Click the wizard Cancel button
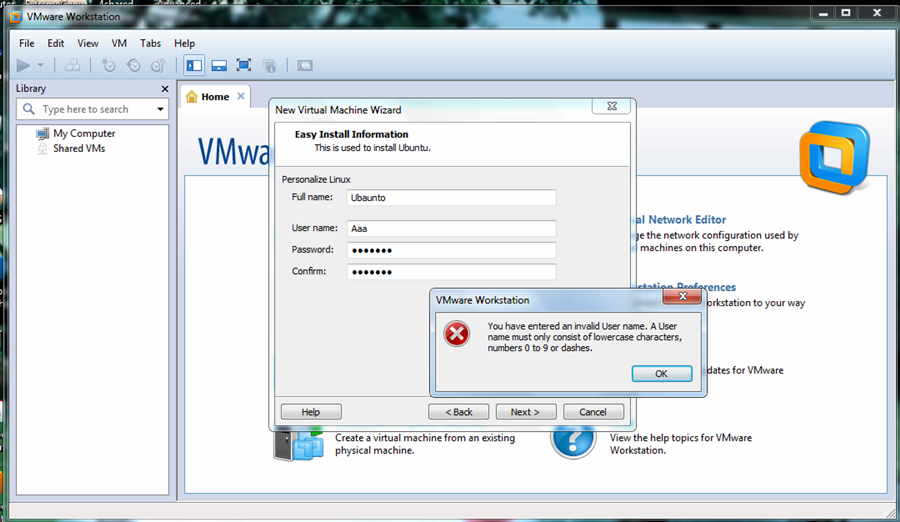 [593, 412]
